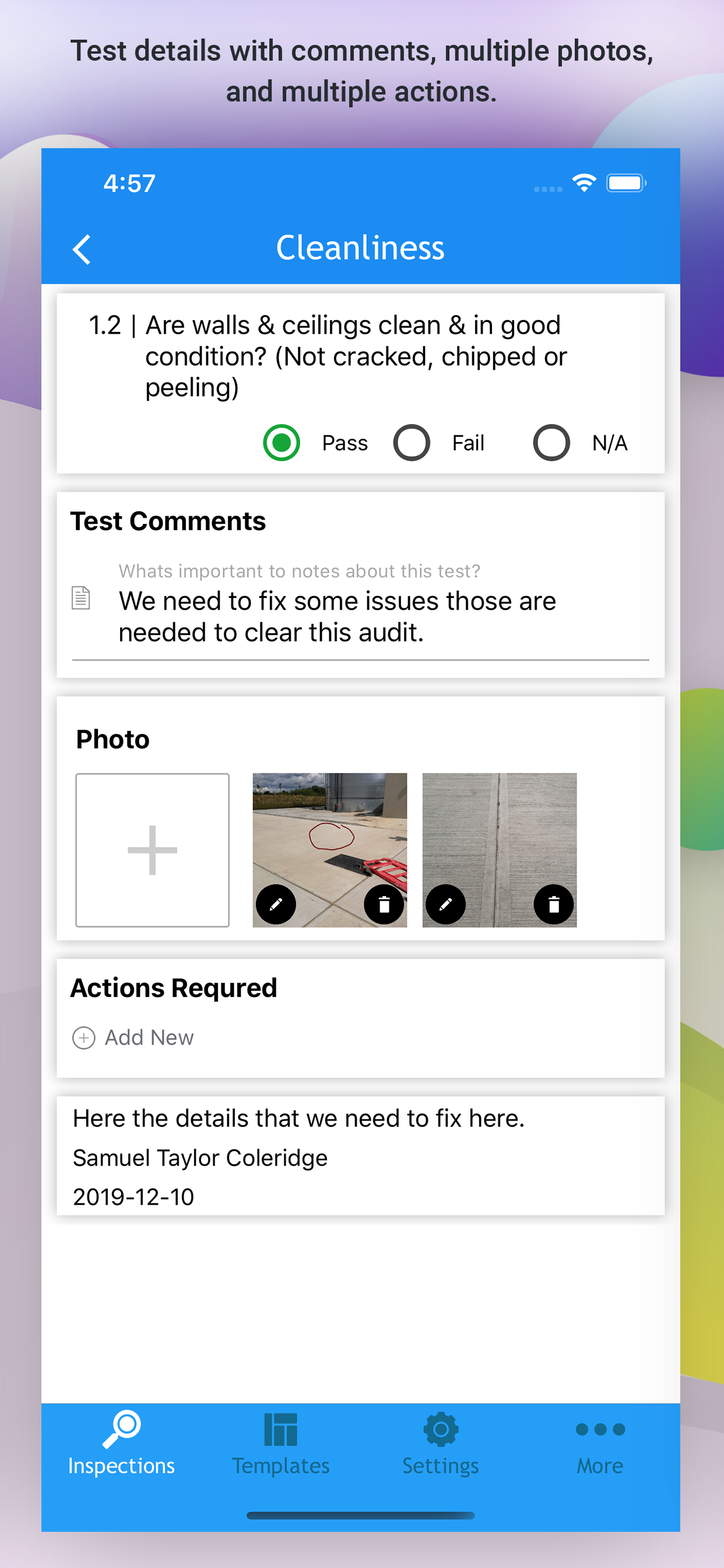Add a new photo with plus box
Viewport: 724px width, 1568px height.
coord(152,850)
